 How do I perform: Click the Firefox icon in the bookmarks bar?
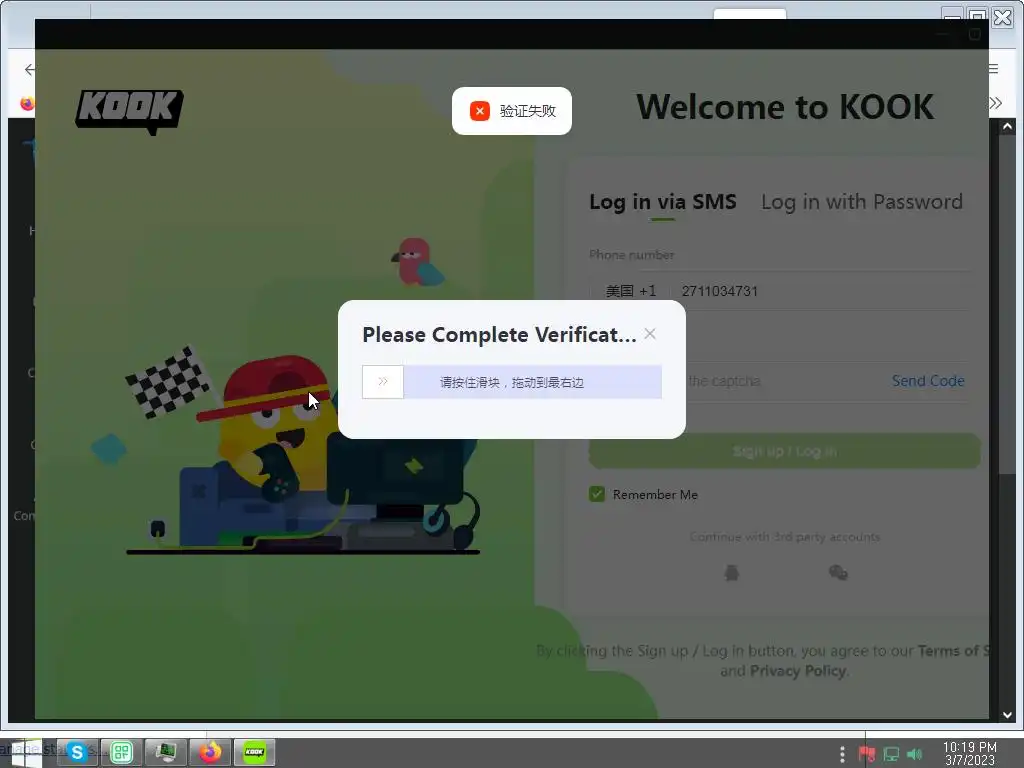[x=27, y=103]
